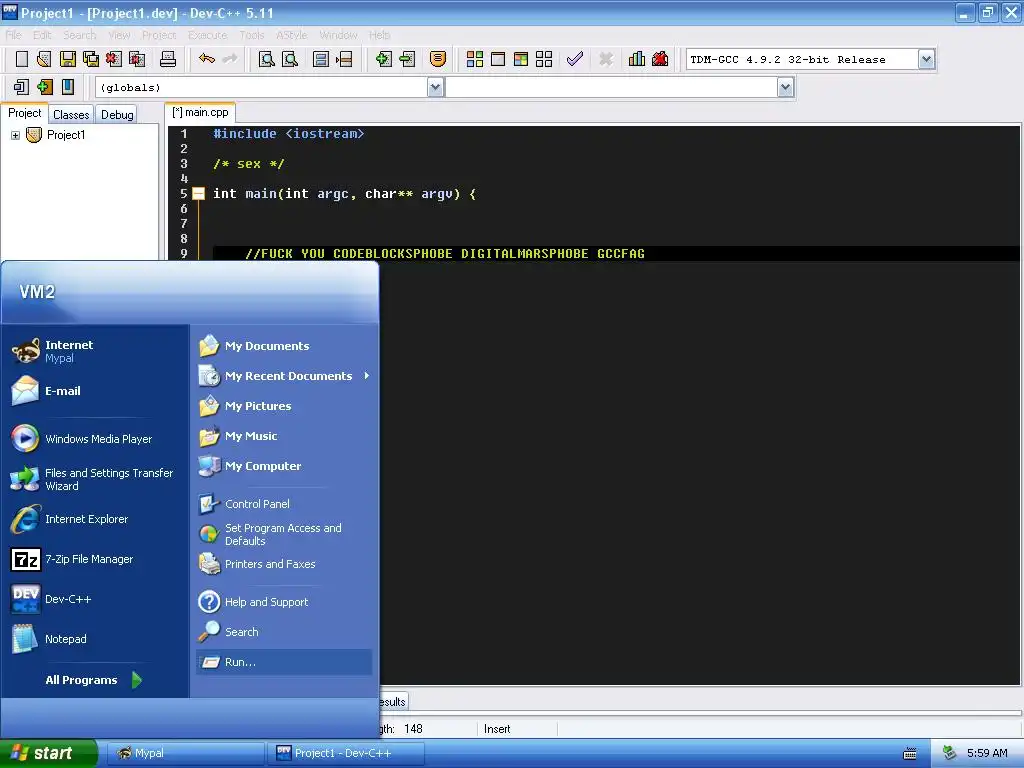Click the Syntax Check checkmark icon
1024x768 pixels.
575,59
